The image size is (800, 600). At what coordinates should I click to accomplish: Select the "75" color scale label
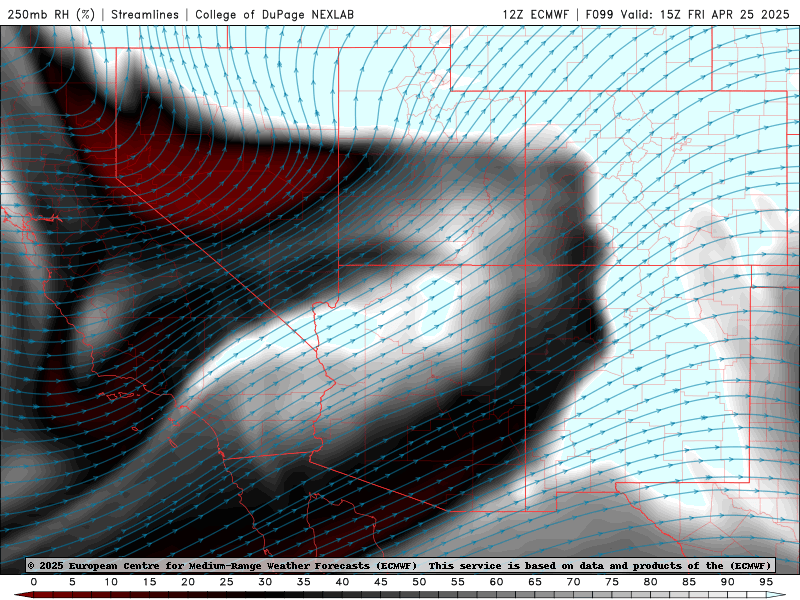click(612, 582)
